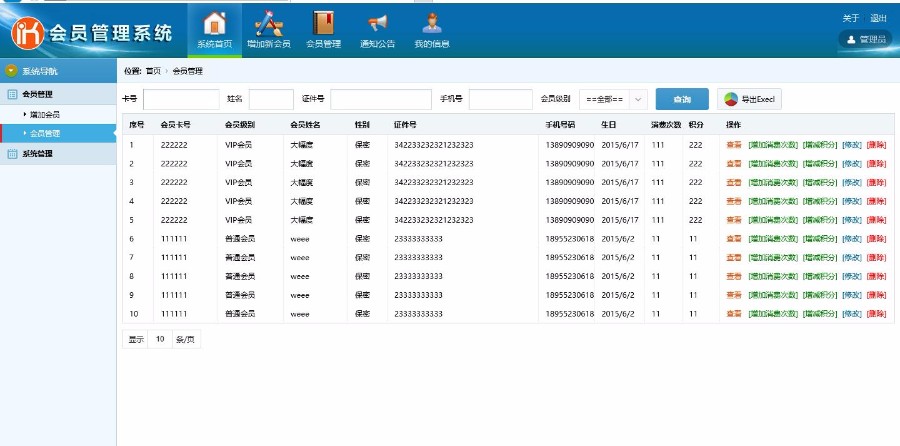Expand 系统管理 section in sidebar
This screenshot has height=446, width=900.
(58, 154)
